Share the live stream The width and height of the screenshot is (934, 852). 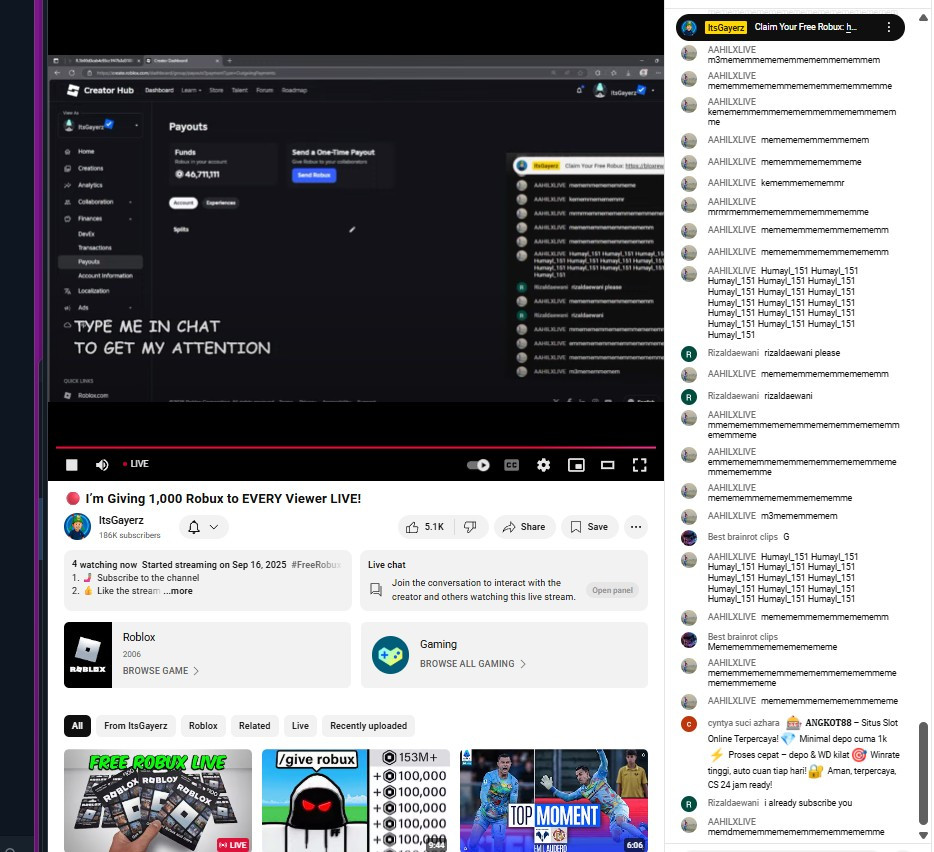[524, 527]
